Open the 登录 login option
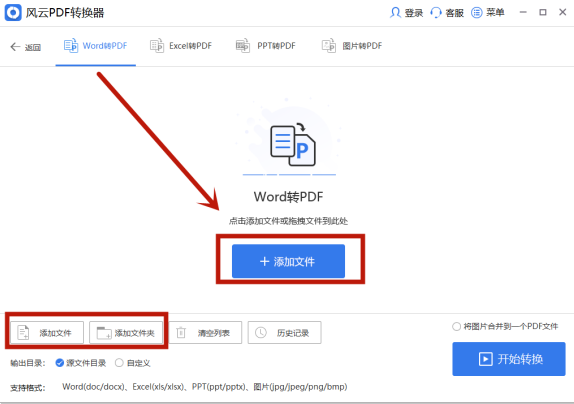The width and height of the screenshot is (574, 404). pos(406,13)
